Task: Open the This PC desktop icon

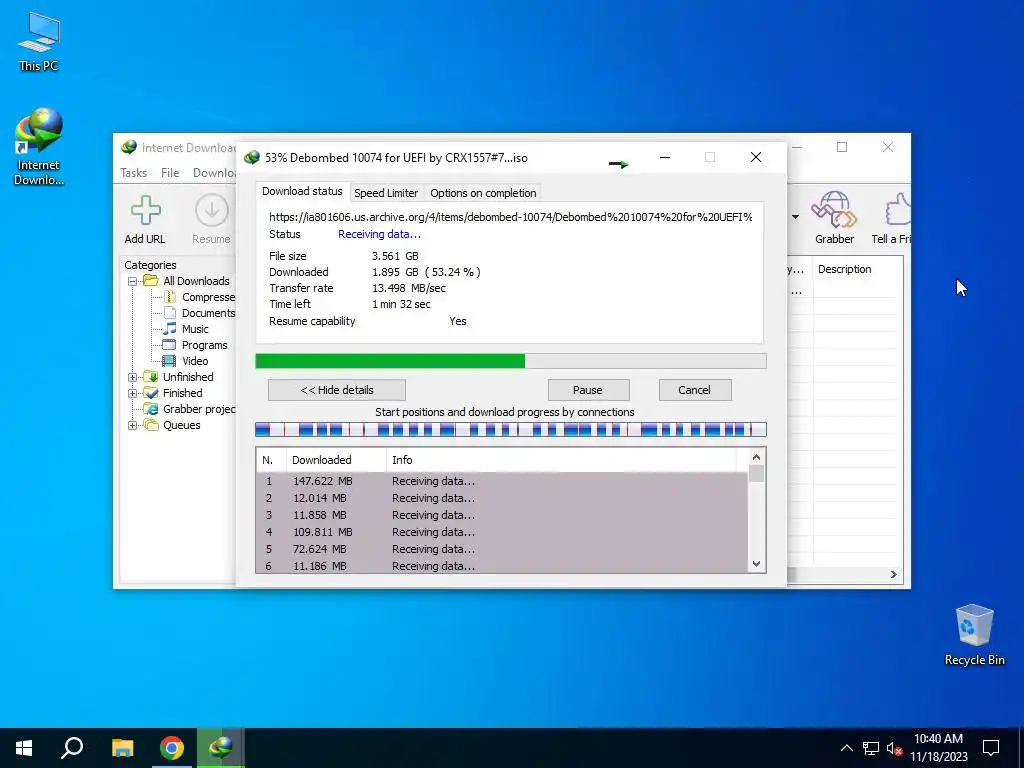Action: pos(39,41)
